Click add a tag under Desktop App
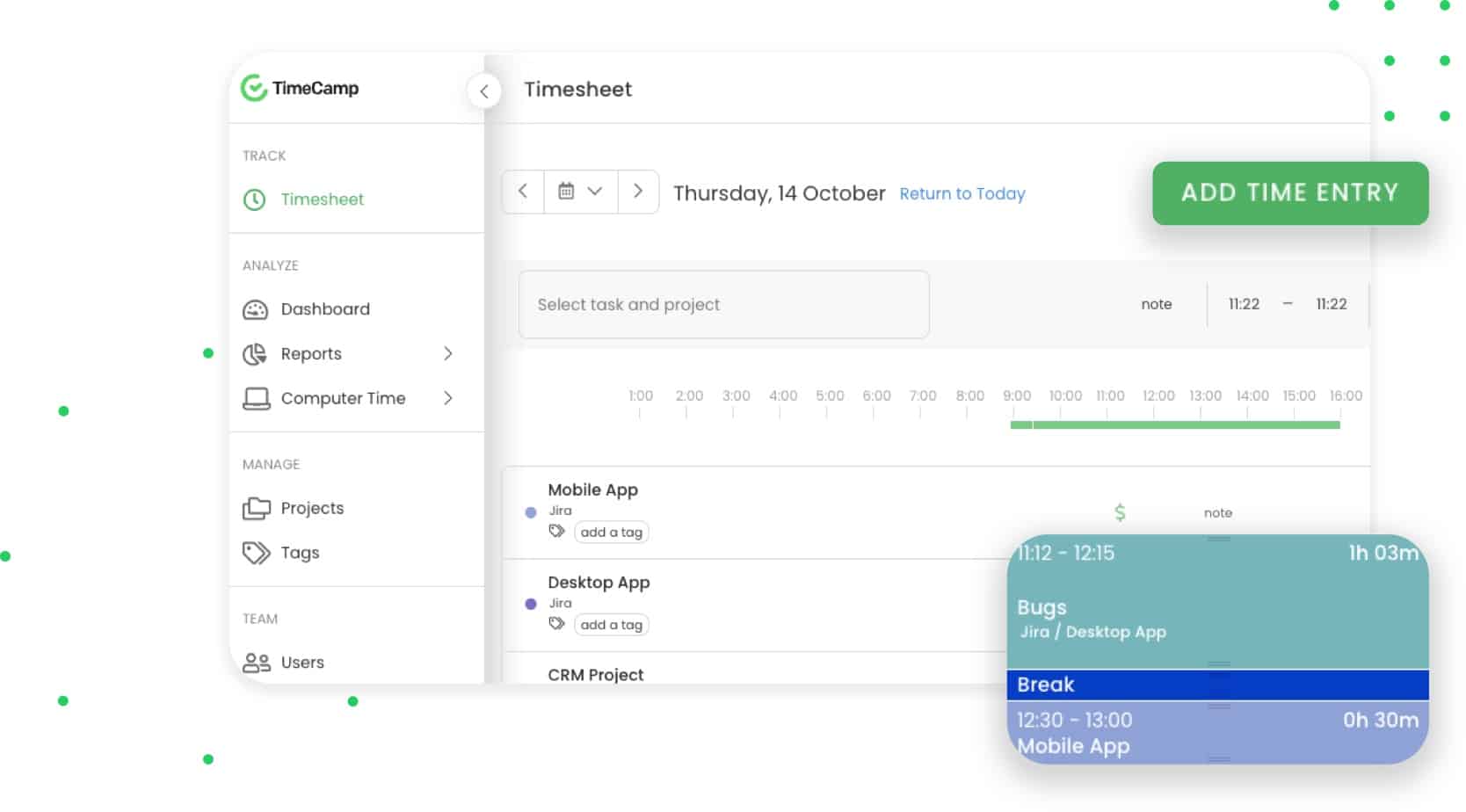The image size is (1466, 812). click(612, 625)
